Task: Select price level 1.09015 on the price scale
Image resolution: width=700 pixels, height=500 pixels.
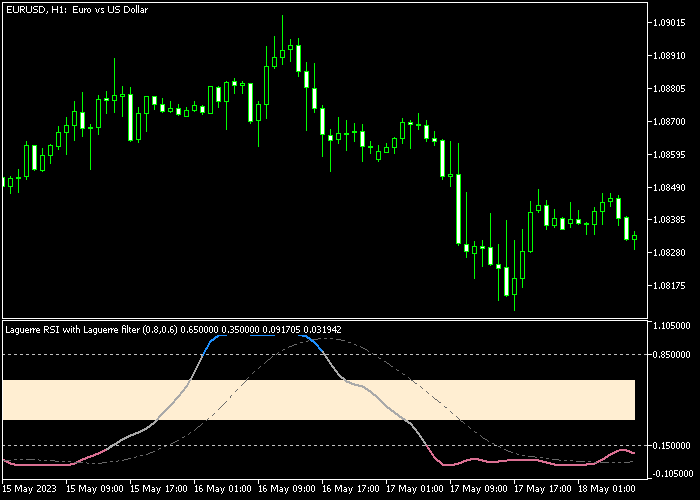Action: pos(669,23)
